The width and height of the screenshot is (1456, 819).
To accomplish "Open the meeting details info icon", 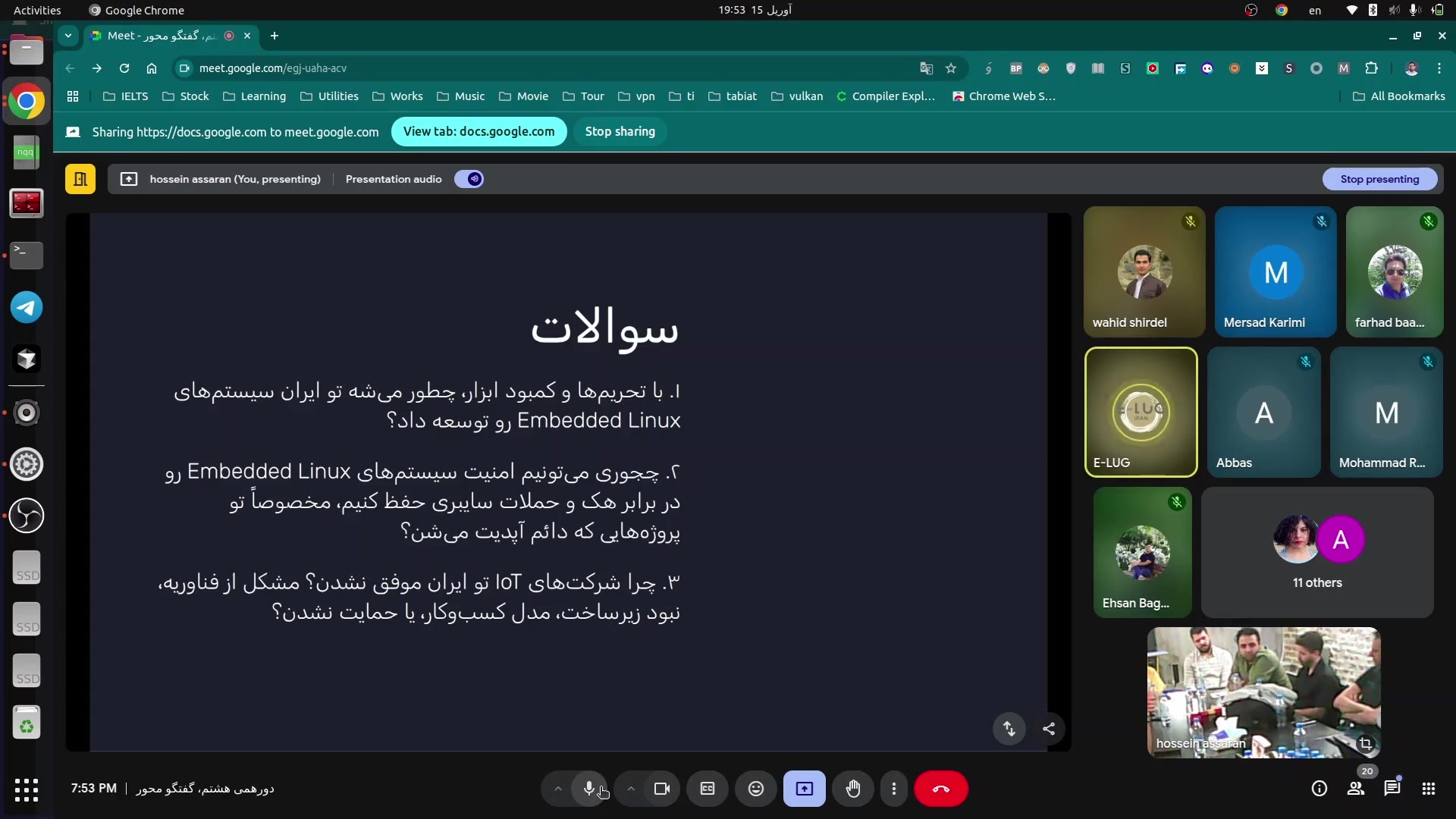I will pos(1319,789).
